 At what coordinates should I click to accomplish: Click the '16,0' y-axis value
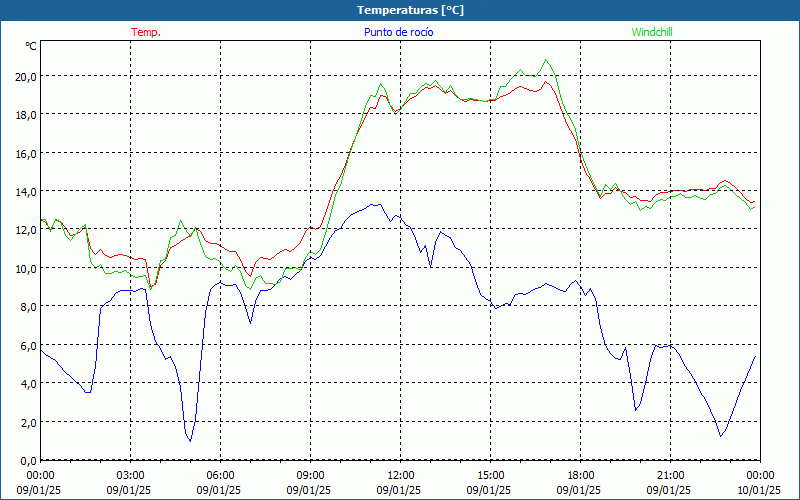[x=26, y=153]
